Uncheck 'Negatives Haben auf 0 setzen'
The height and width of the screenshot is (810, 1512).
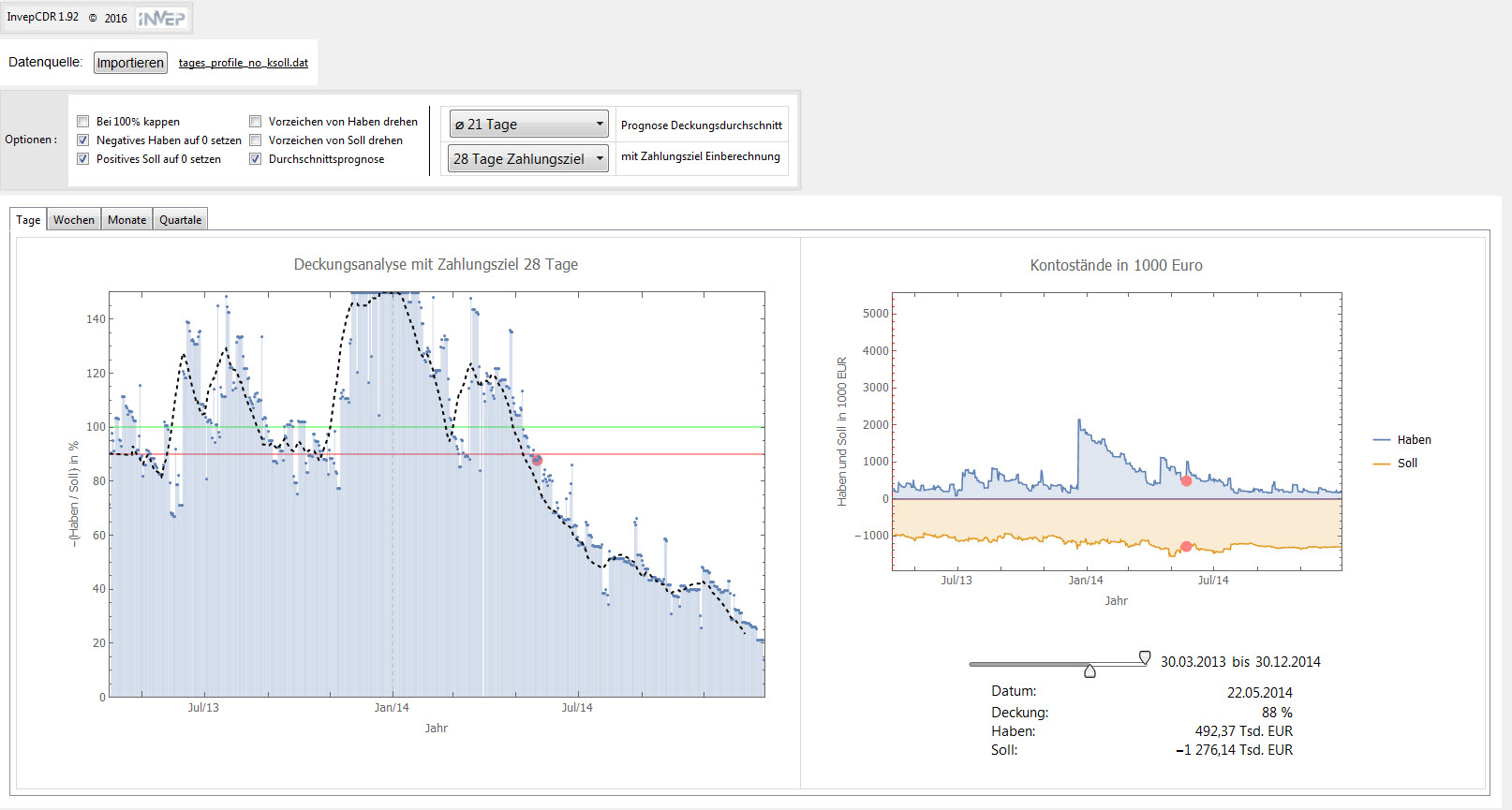[83, 140]
